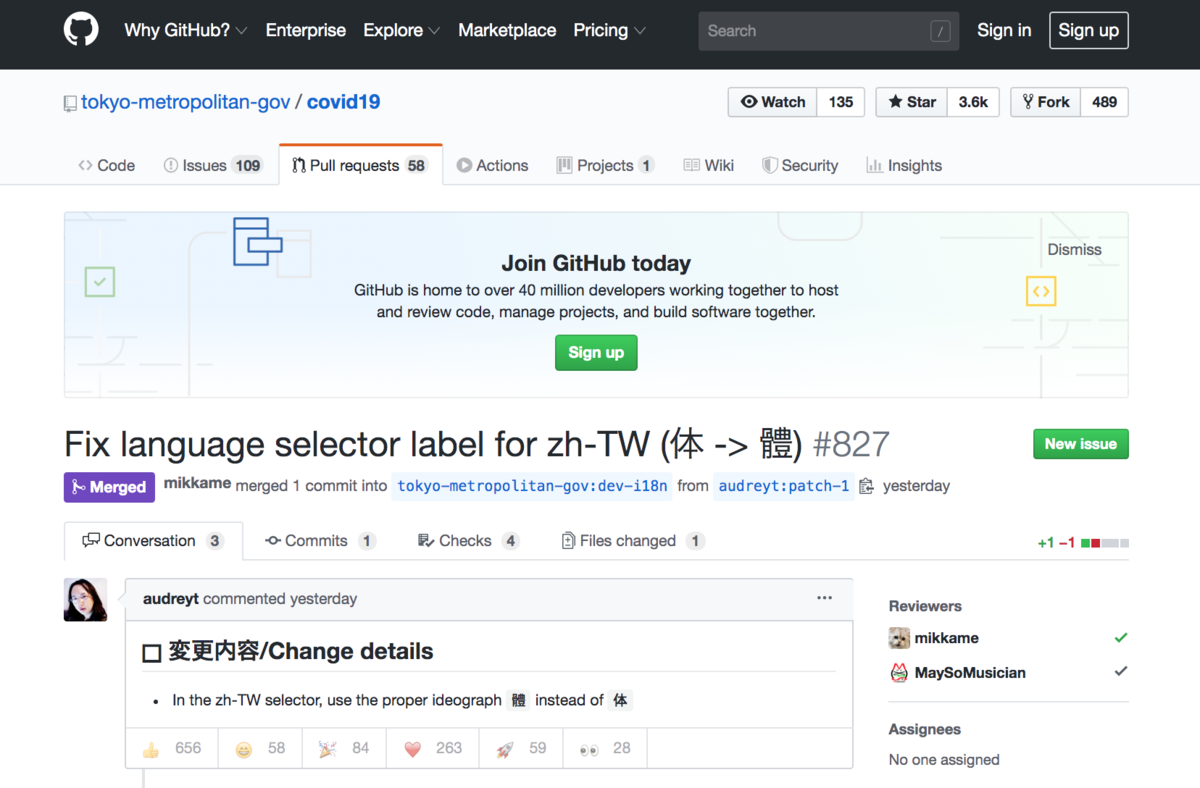1200x788 pixels.
Task: Select the Pull requests tab
Action: click(360, 165)
